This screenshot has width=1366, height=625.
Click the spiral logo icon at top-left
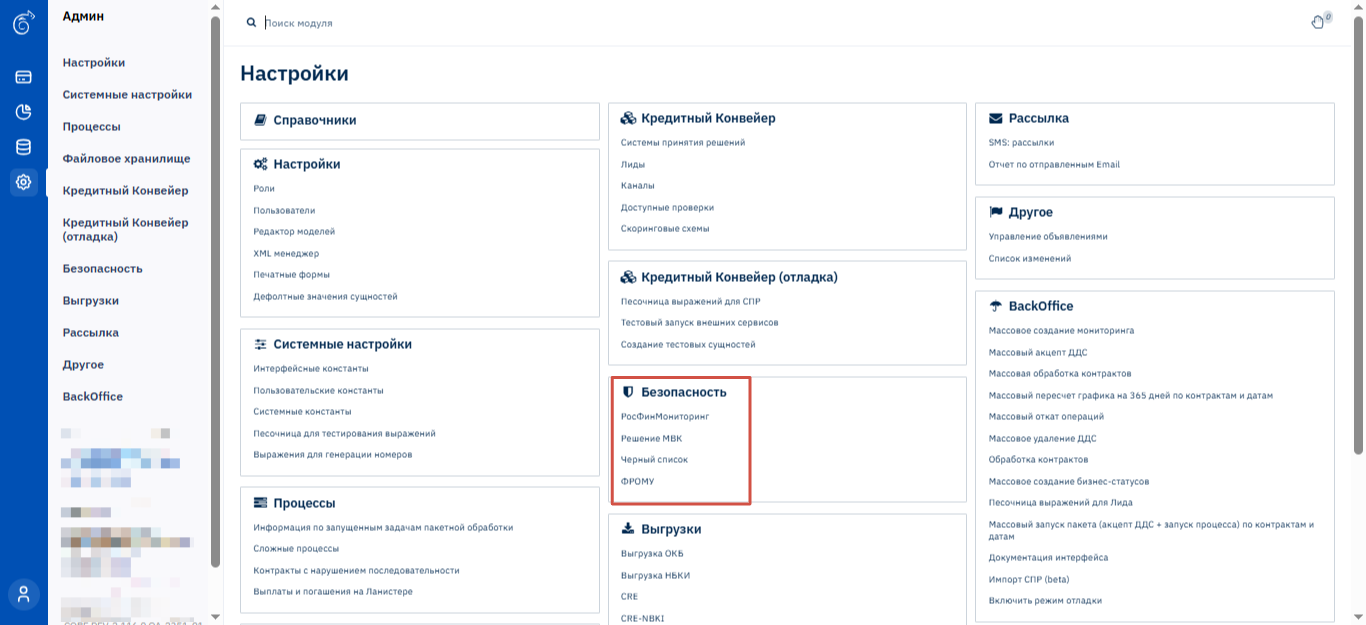23,22
